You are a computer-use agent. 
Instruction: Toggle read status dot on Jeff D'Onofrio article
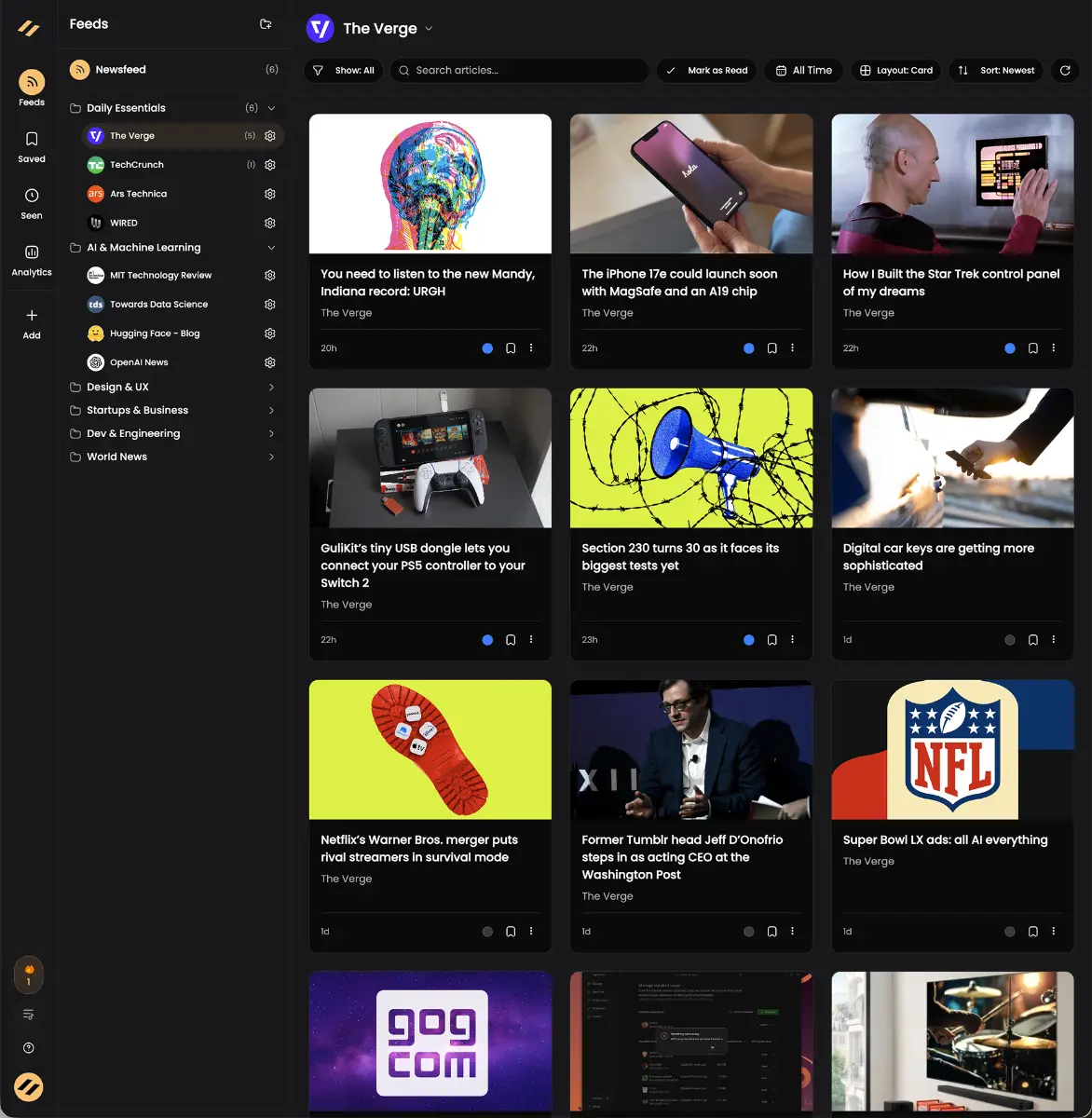click(749, 932)
